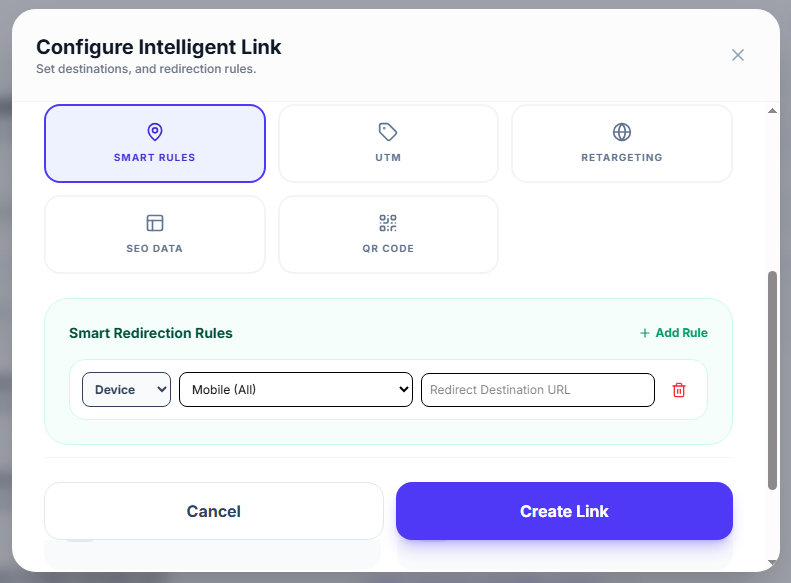Click the Create Link button
The width and height of the screenshot is (791, 583).
click(564, 511)
